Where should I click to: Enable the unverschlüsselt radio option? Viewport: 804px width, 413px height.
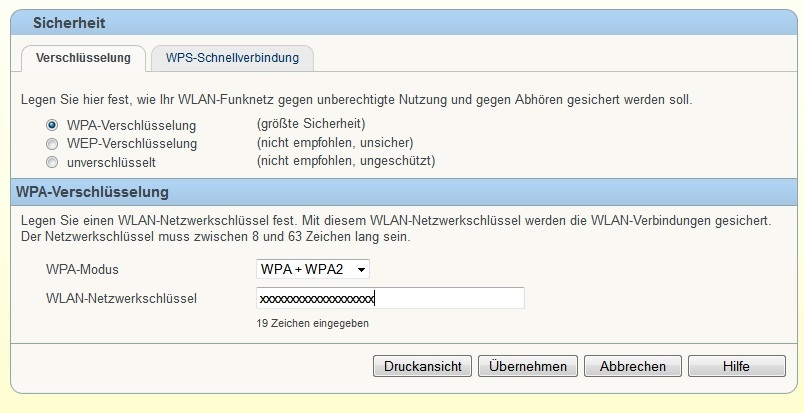[52, 161]
